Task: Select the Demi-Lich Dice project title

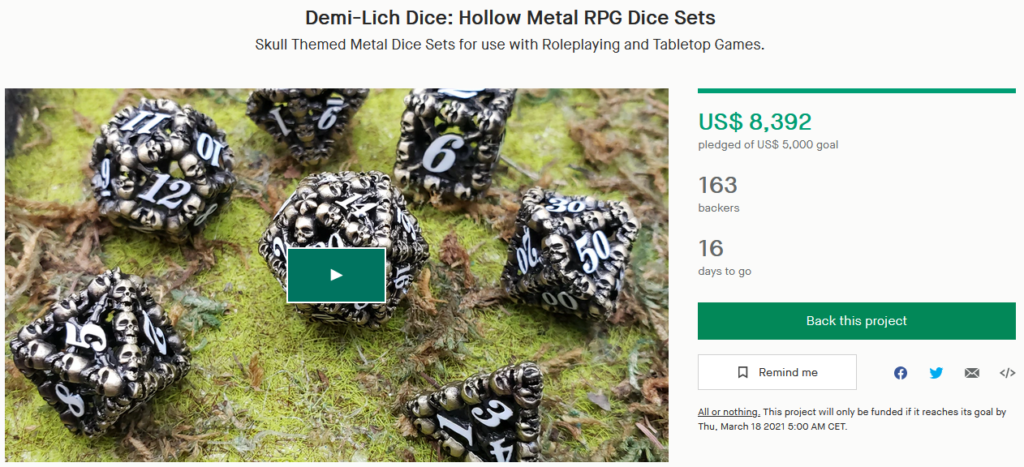Action: pos(510,18)
